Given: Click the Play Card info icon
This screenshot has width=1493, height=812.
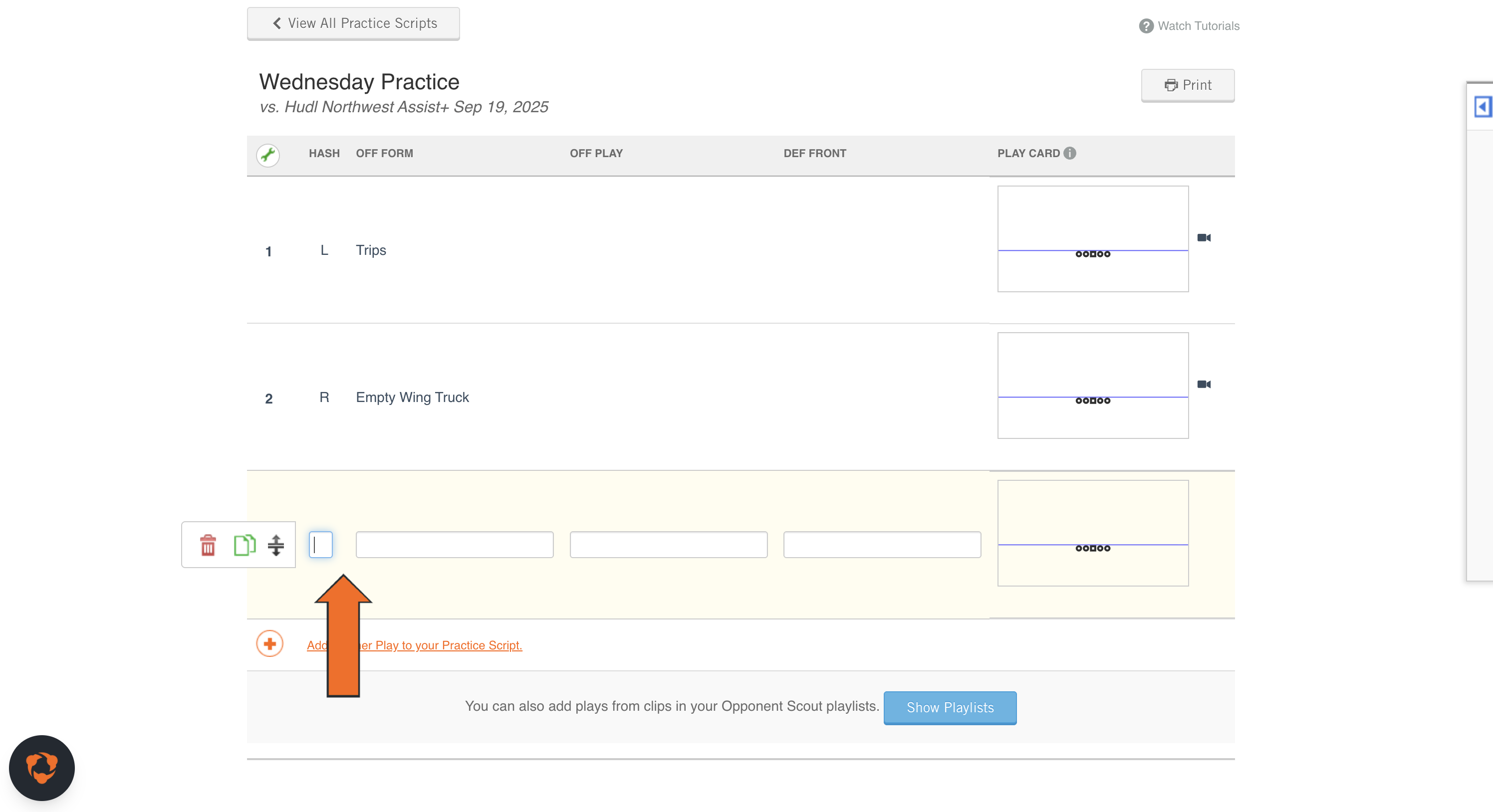Looking at the screenshot, I should point(1070,153).
